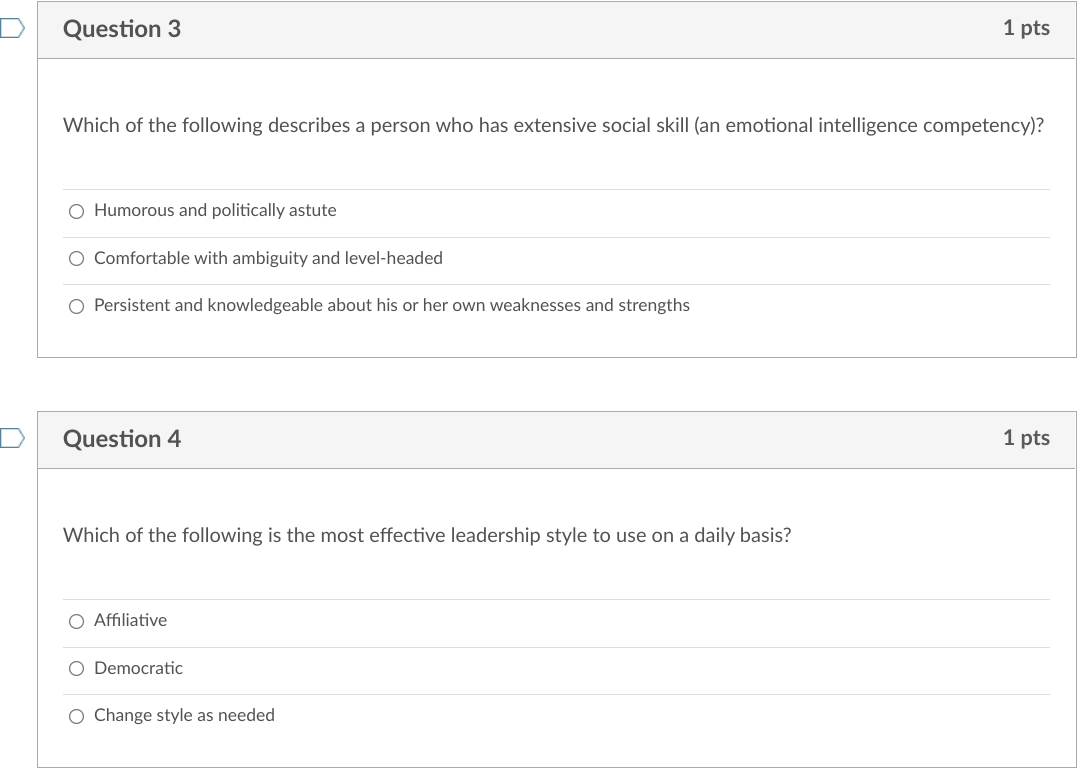Click the Question 4 header
Viewport: 1081px width, 777px height.
[122, 439]
